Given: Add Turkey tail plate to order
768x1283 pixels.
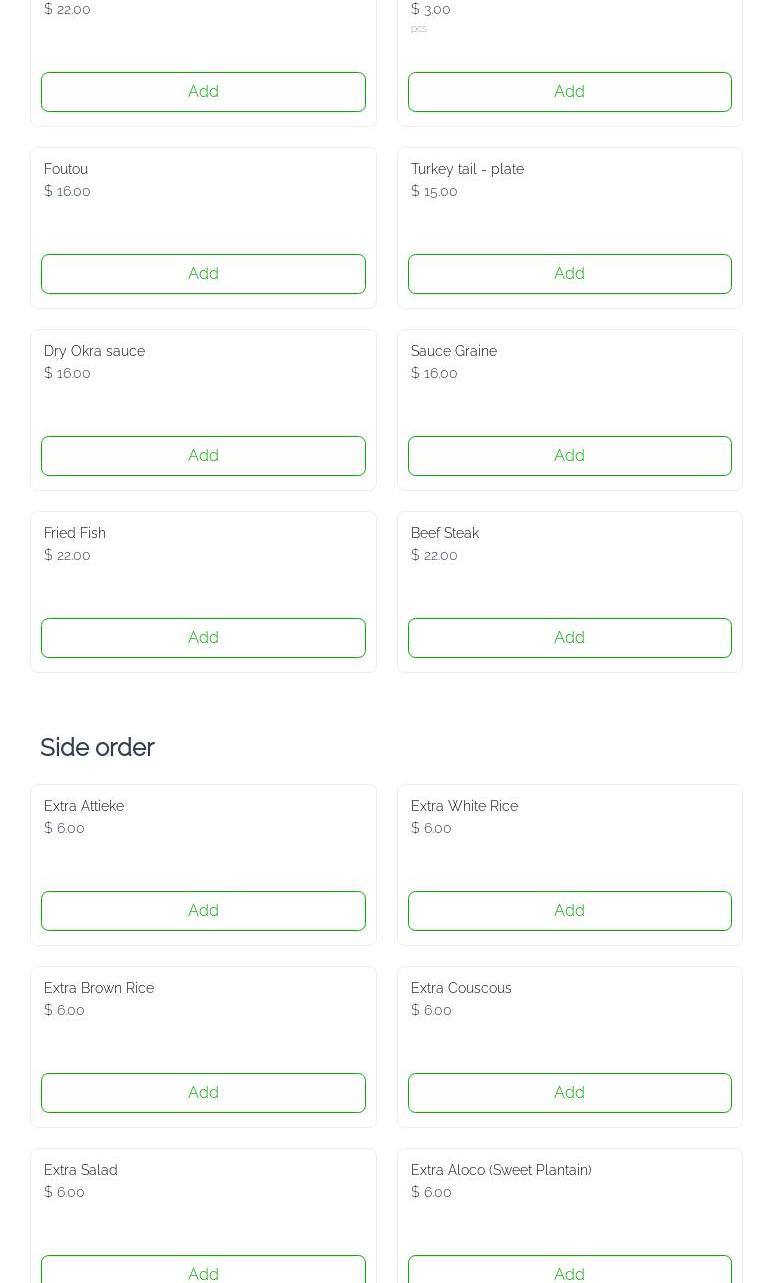Looking at the screenshot, I should point(569,274).
